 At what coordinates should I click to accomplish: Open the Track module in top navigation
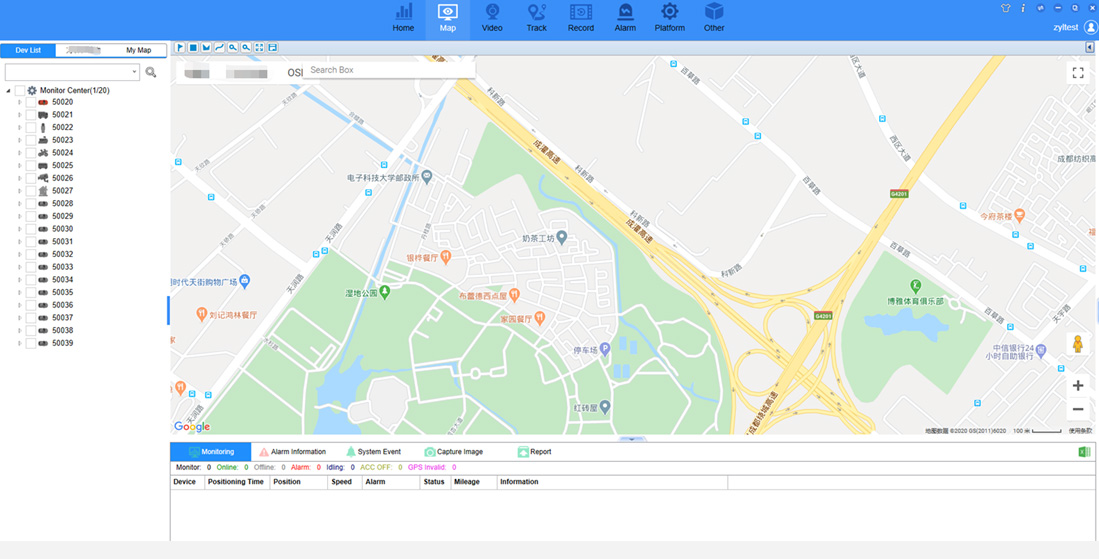(x=536, y=17)
